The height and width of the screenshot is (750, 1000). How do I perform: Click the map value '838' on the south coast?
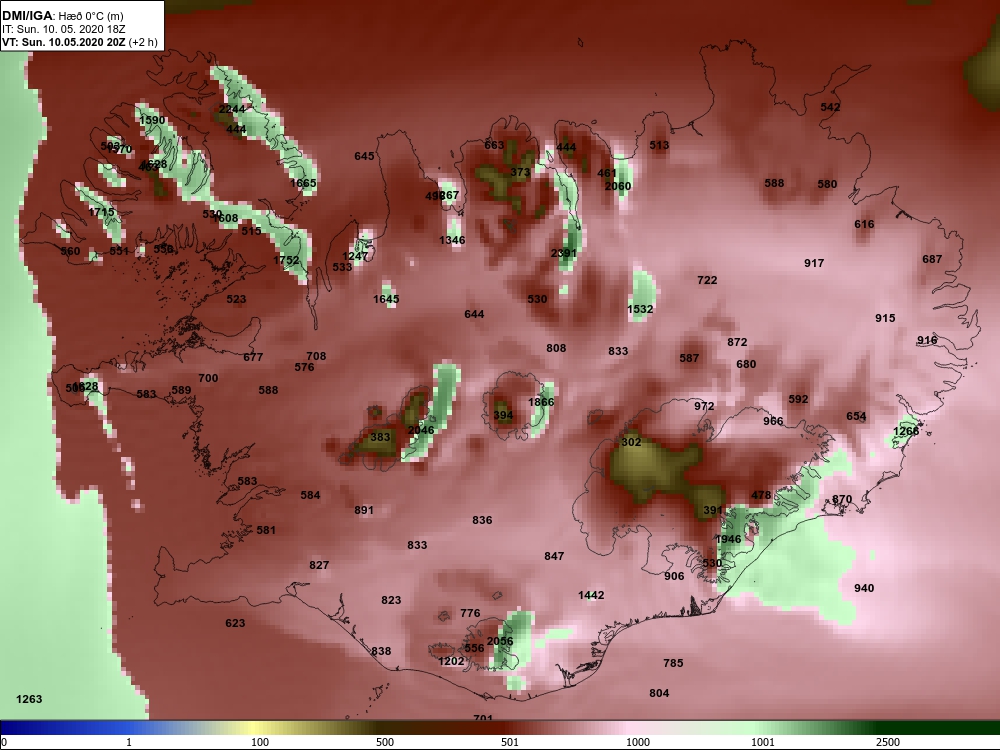pos(381,652)
